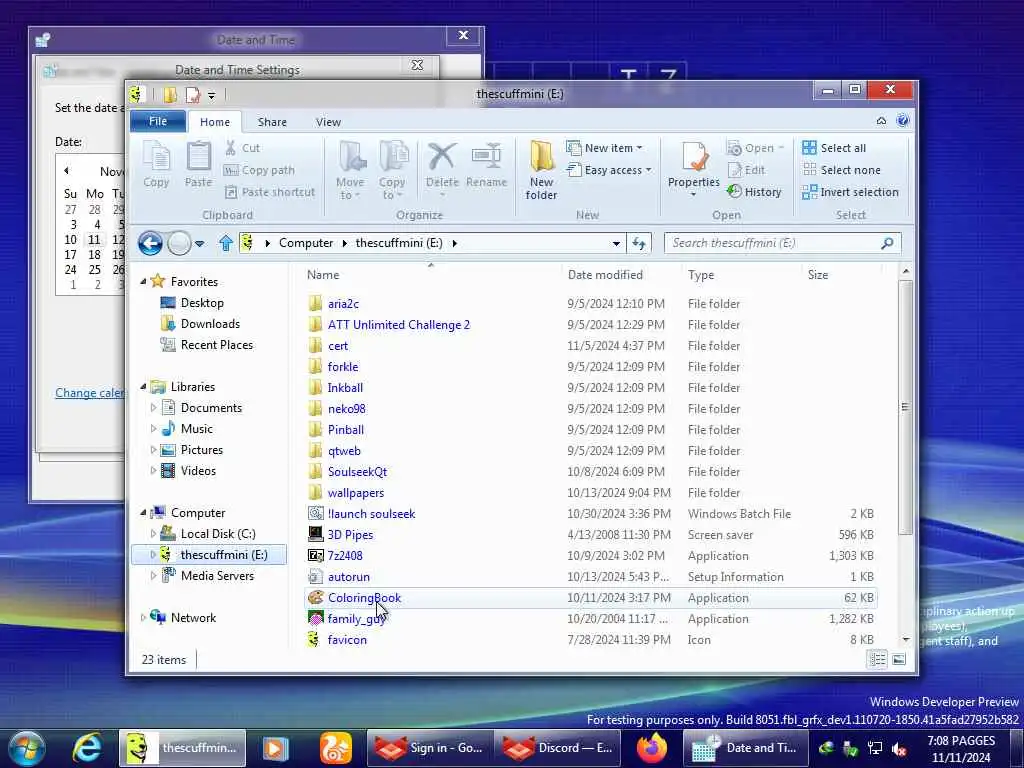1024x768 pixels.
Task: Minimize the ribbon with the caret icon
Action: pyautogui.click(x=881, y=121)
